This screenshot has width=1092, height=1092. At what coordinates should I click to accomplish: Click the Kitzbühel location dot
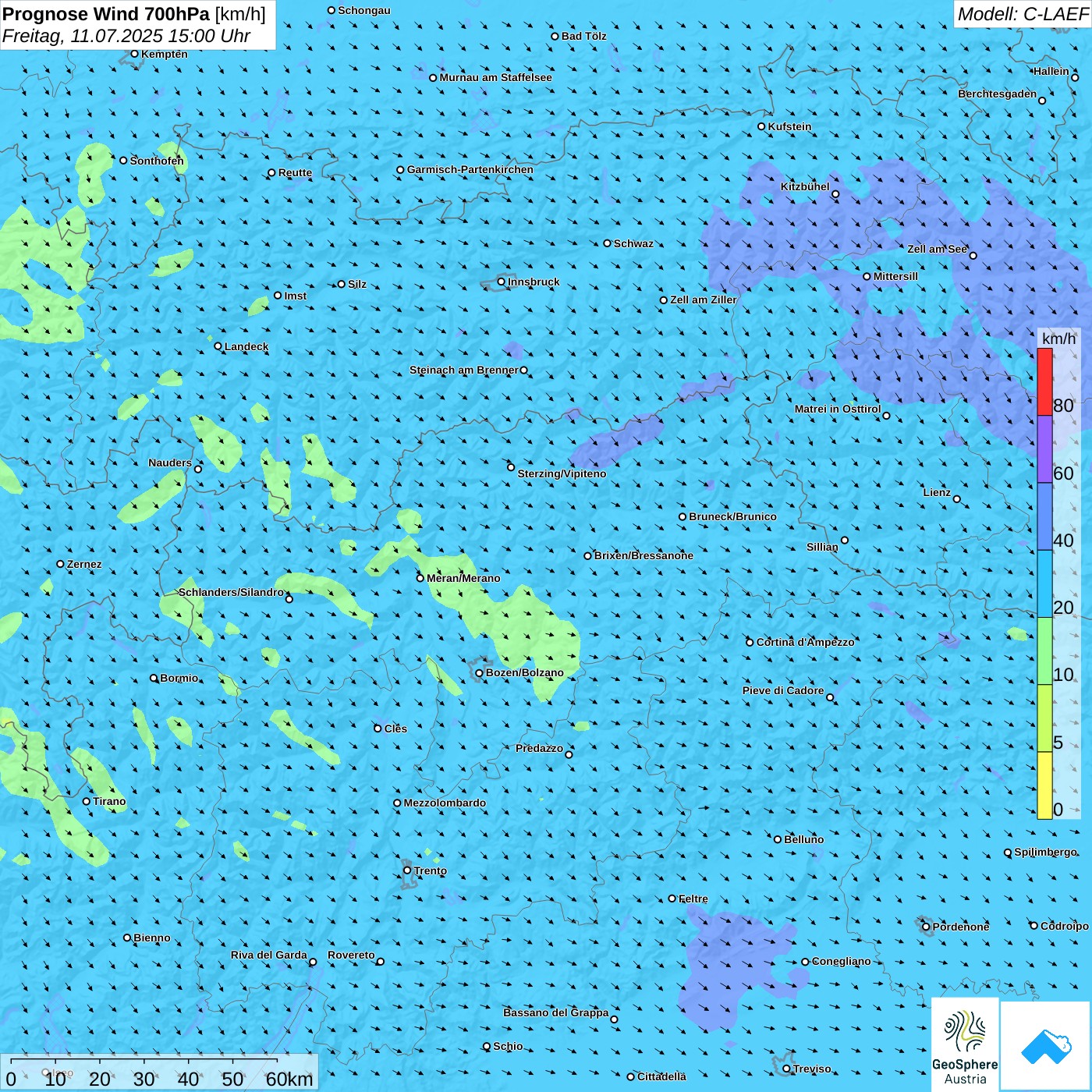coord(835,194)
